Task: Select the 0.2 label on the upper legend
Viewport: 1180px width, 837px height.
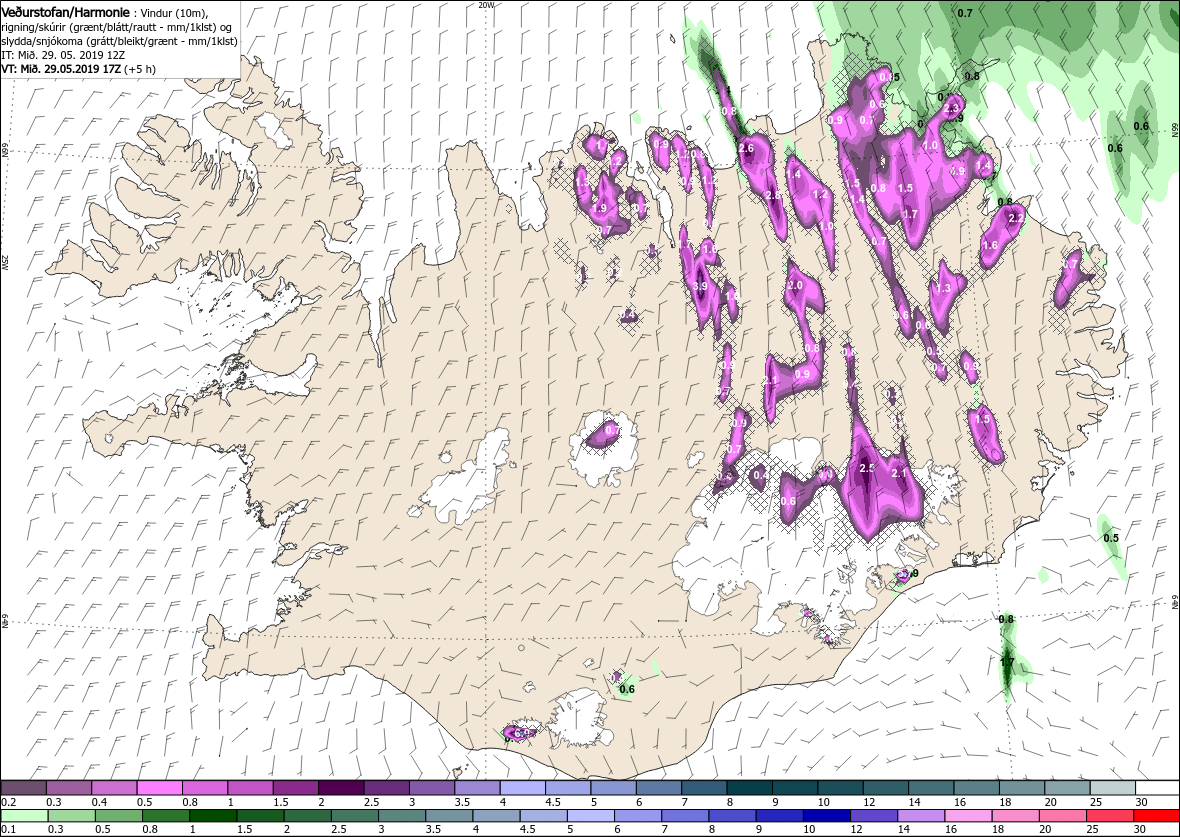Action: pos(8,802)
